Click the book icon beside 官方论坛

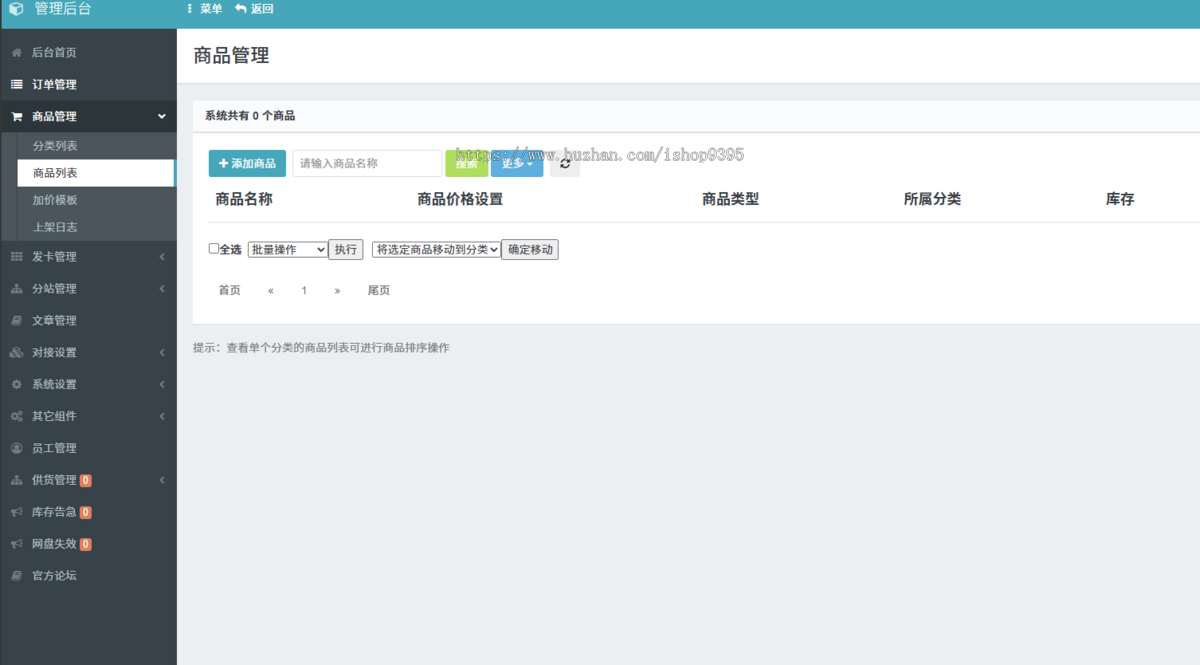[x=16, y=576]
